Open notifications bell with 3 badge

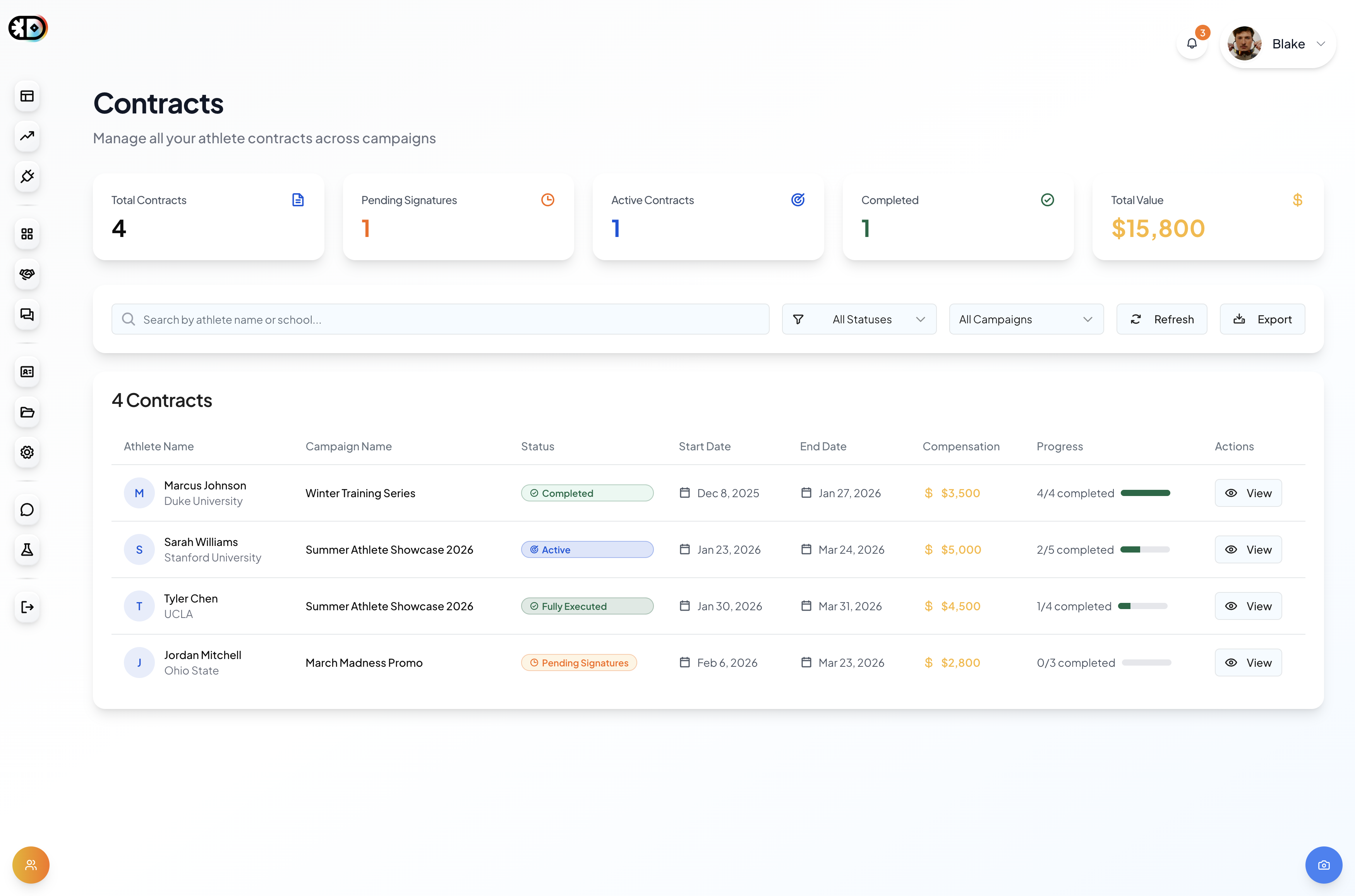[1192, 43]
